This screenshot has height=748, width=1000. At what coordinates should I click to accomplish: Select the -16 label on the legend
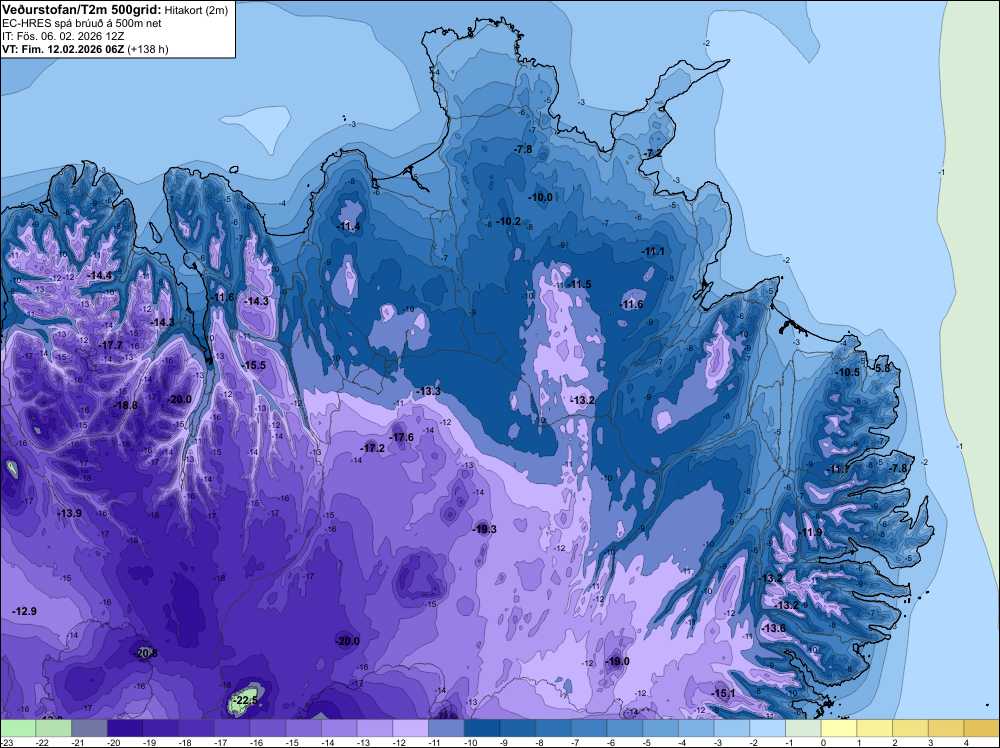[257, 742]
